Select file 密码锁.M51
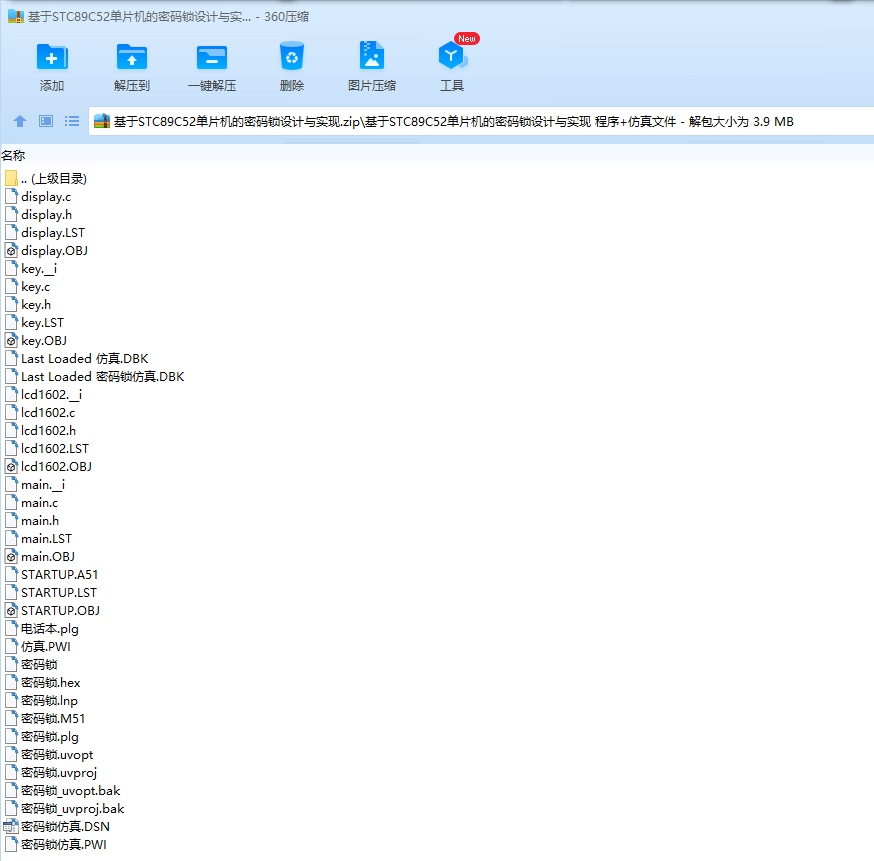874x861 pixels. 53,718
